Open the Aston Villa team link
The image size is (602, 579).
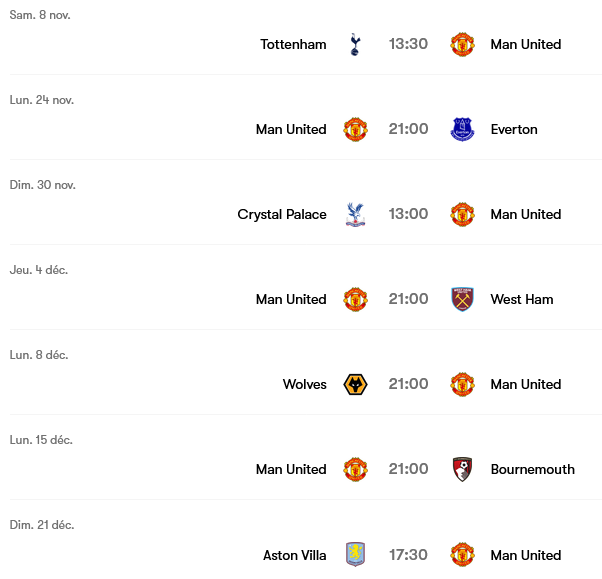[x=295, y=555]
